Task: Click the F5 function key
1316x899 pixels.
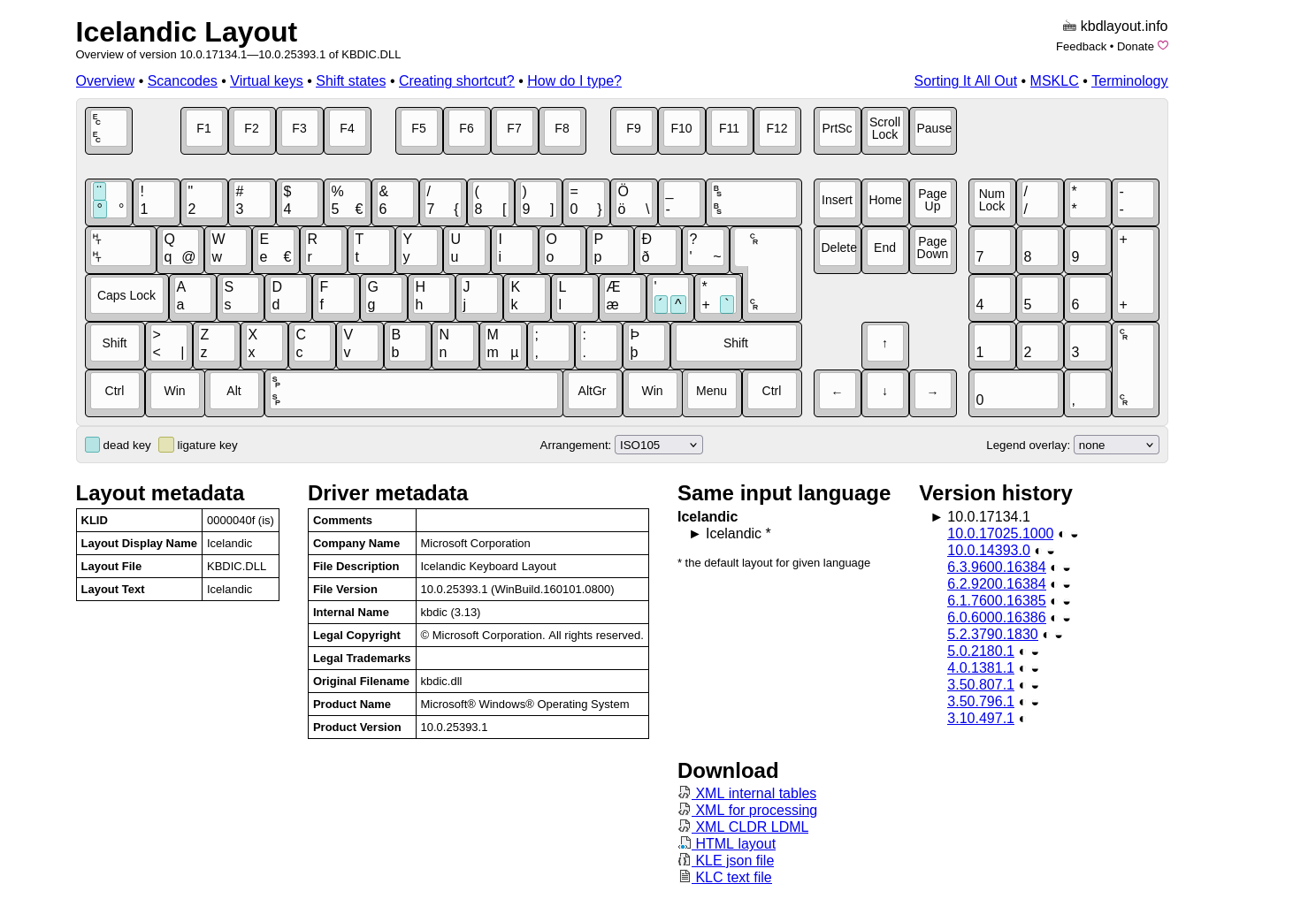Action: coord(418,129)
